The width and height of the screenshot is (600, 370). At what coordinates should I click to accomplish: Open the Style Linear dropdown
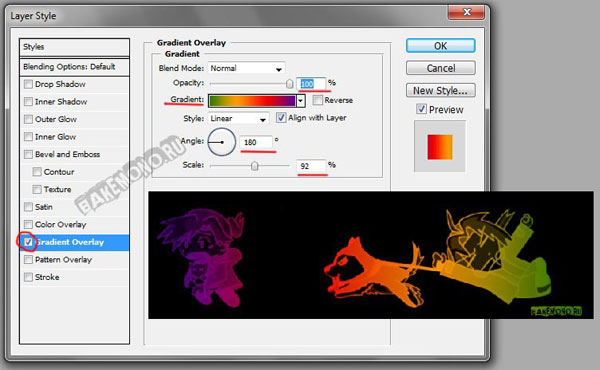238,119
